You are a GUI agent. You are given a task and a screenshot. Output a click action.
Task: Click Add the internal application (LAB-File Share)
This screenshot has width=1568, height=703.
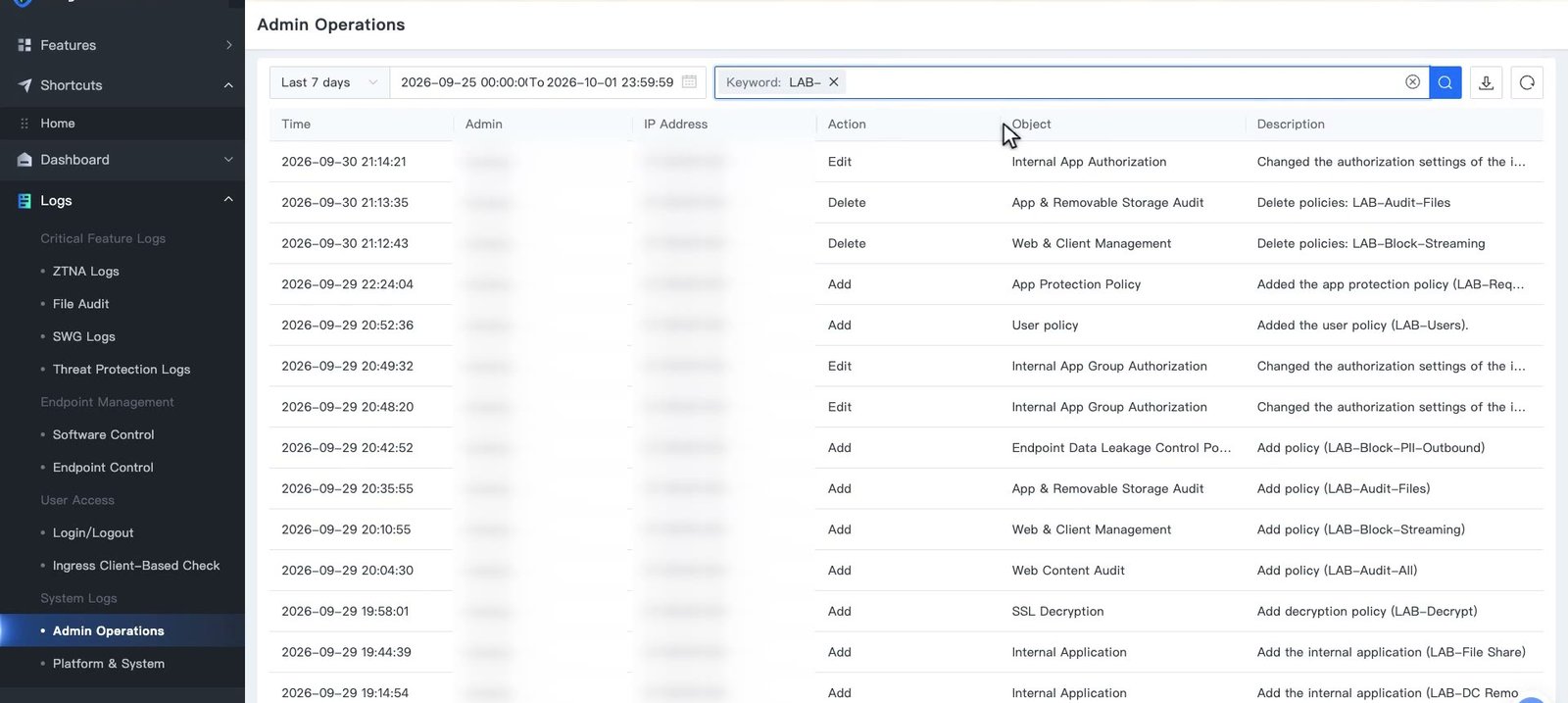[x=1392, y=652]
